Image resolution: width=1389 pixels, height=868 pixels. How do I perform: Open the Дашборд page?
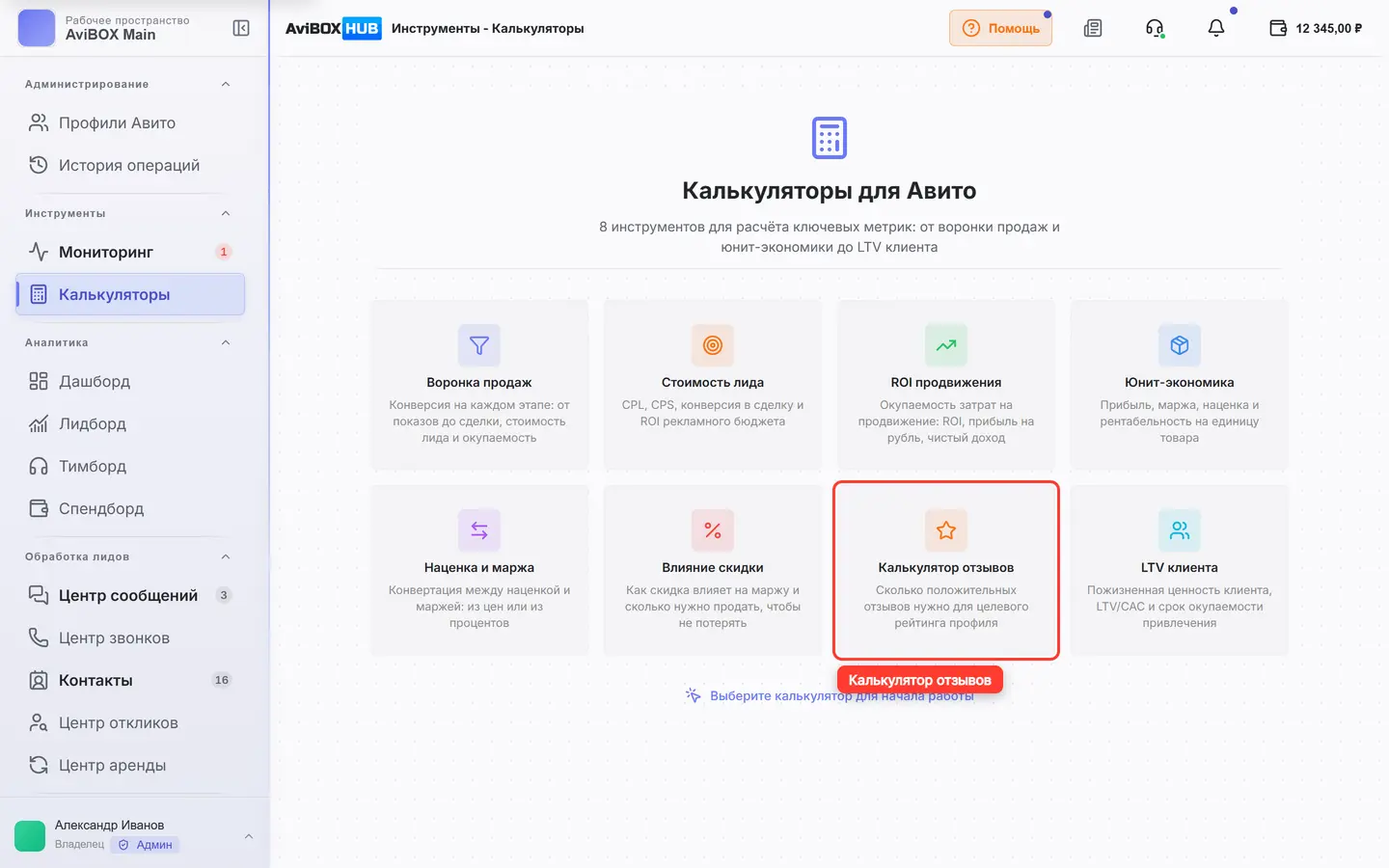(130, 381)
